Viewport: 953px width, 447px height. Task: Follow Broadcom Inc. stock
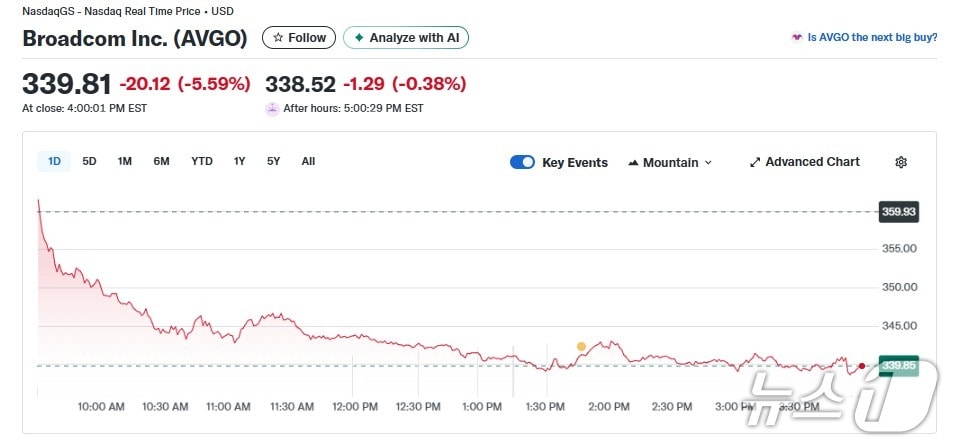pyautogui.click(x=299, y=38)
